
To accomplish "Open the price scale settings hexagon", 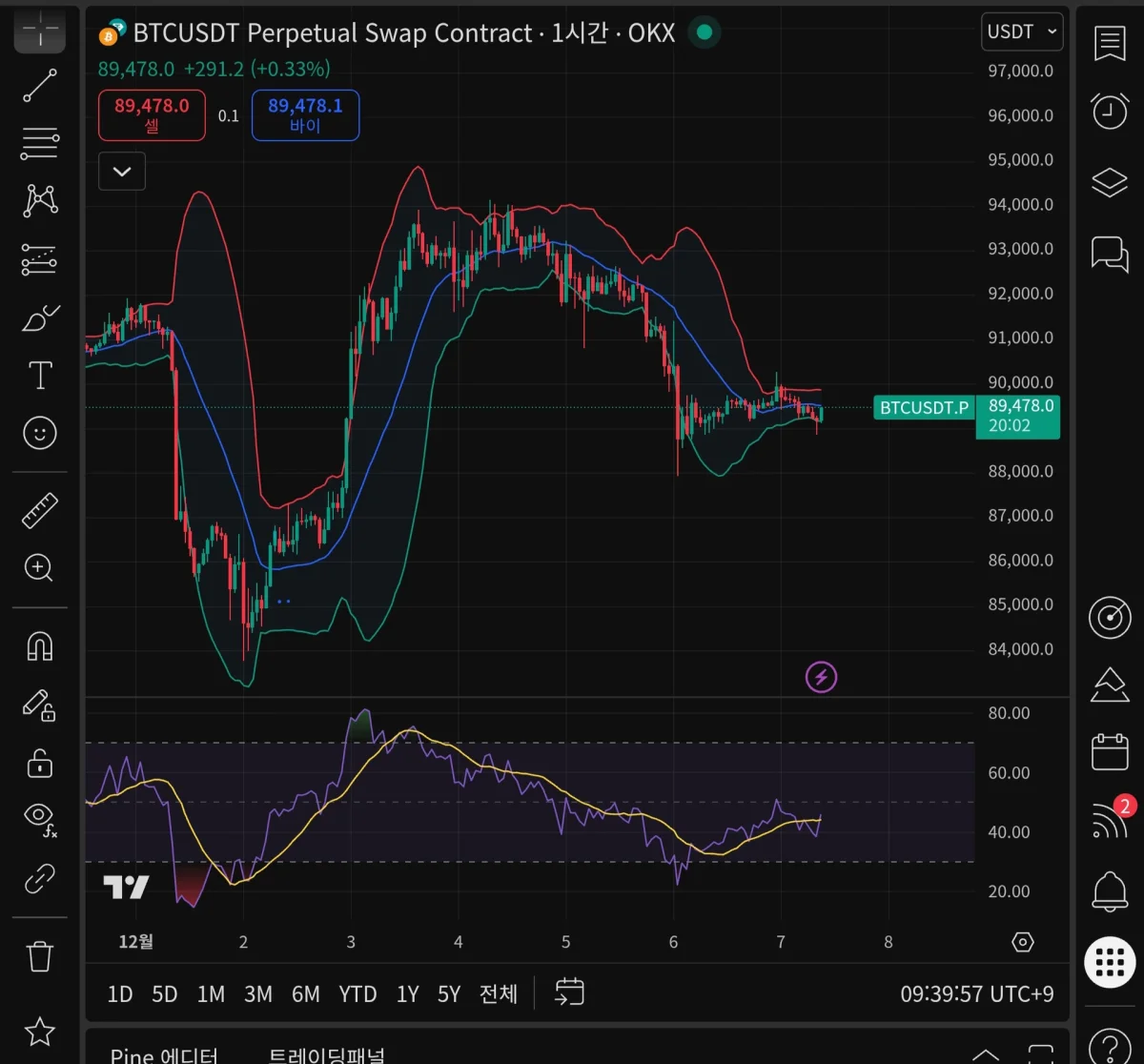I will pyautogui.click(x=1023, y=942).
